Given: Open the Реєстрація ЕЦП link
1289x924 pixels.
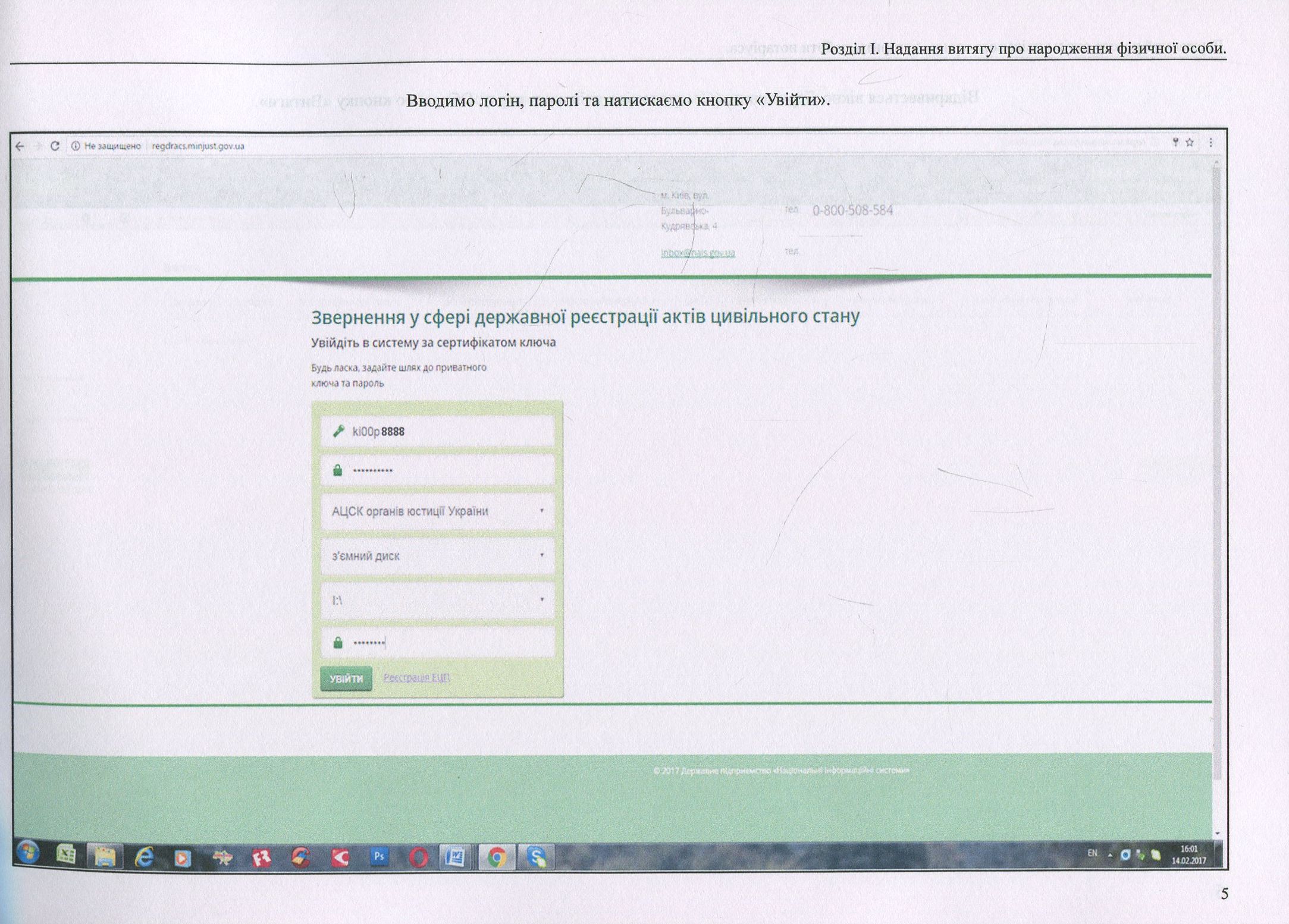Looking at the screenshot, I should [x=416, y=677].
